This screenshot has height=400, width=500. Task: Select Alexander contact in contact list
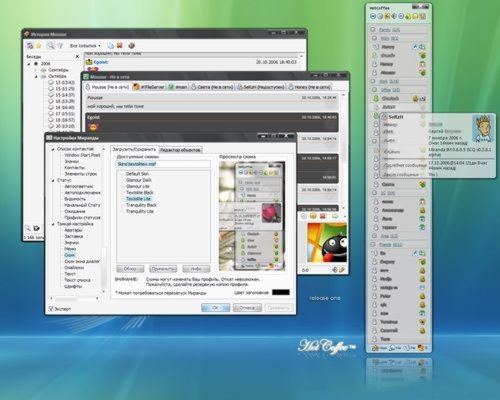(x=398, y=210)
